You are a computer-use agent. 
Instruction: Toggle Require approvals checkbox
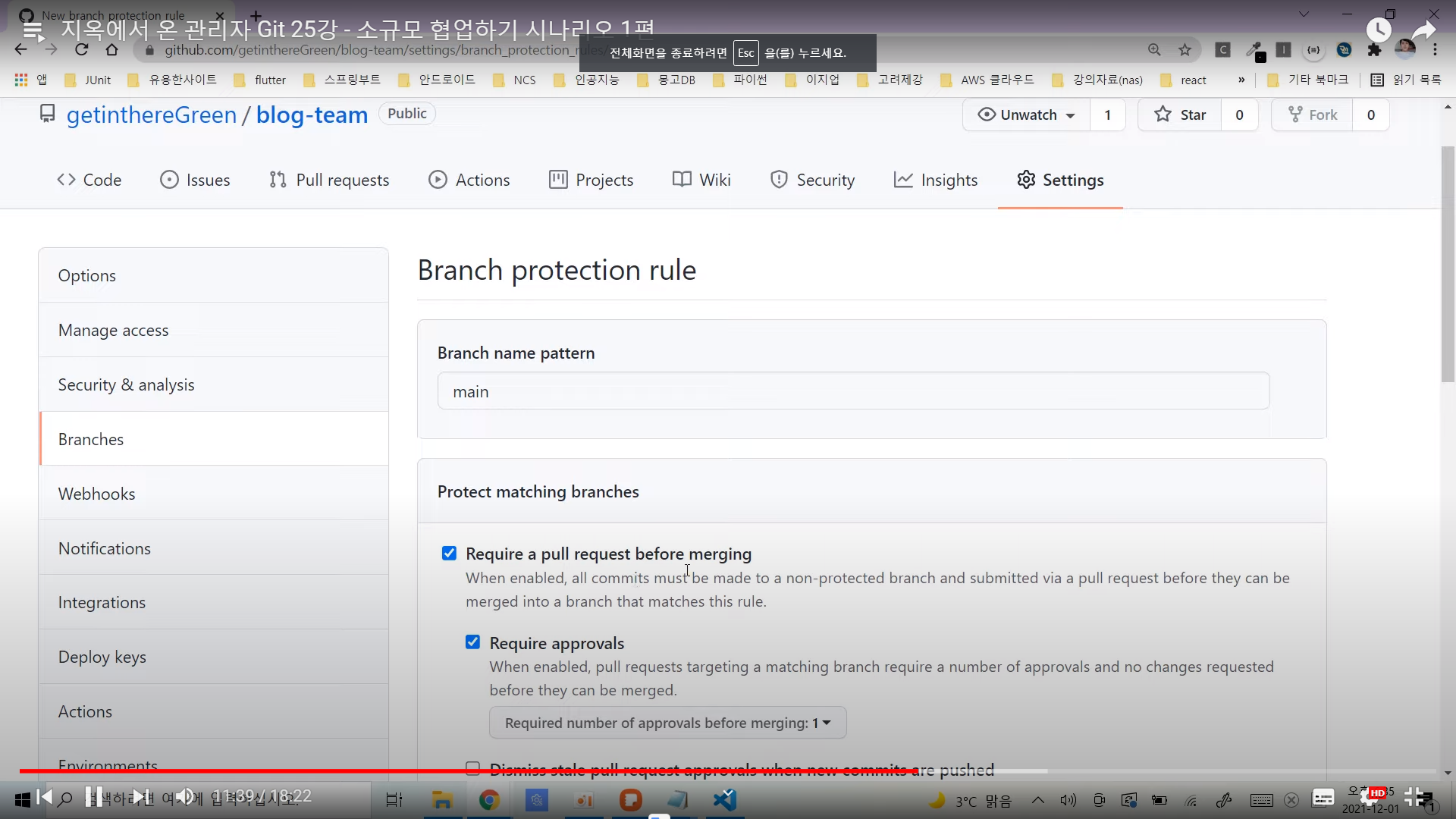[472, 642]
